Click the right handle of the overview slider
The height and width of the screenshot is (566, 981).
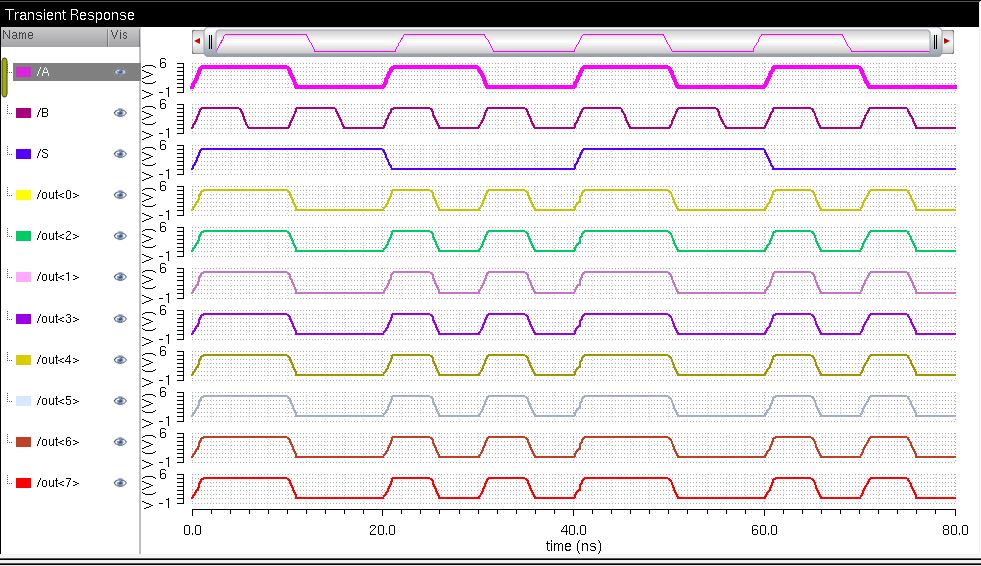[x=935, y=42]
